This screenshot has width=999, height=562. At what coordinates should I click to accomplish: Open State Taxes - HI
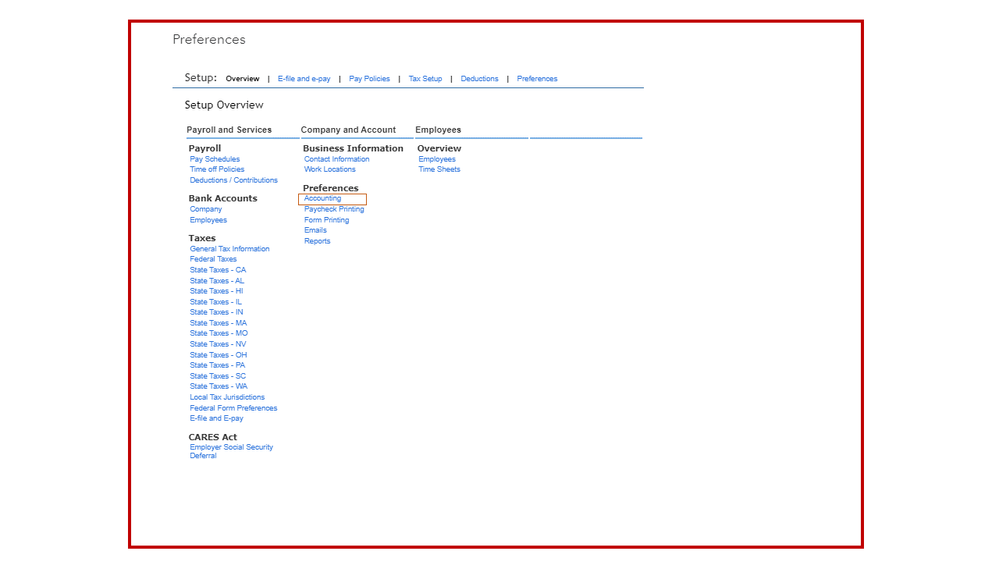pos(216,291)
